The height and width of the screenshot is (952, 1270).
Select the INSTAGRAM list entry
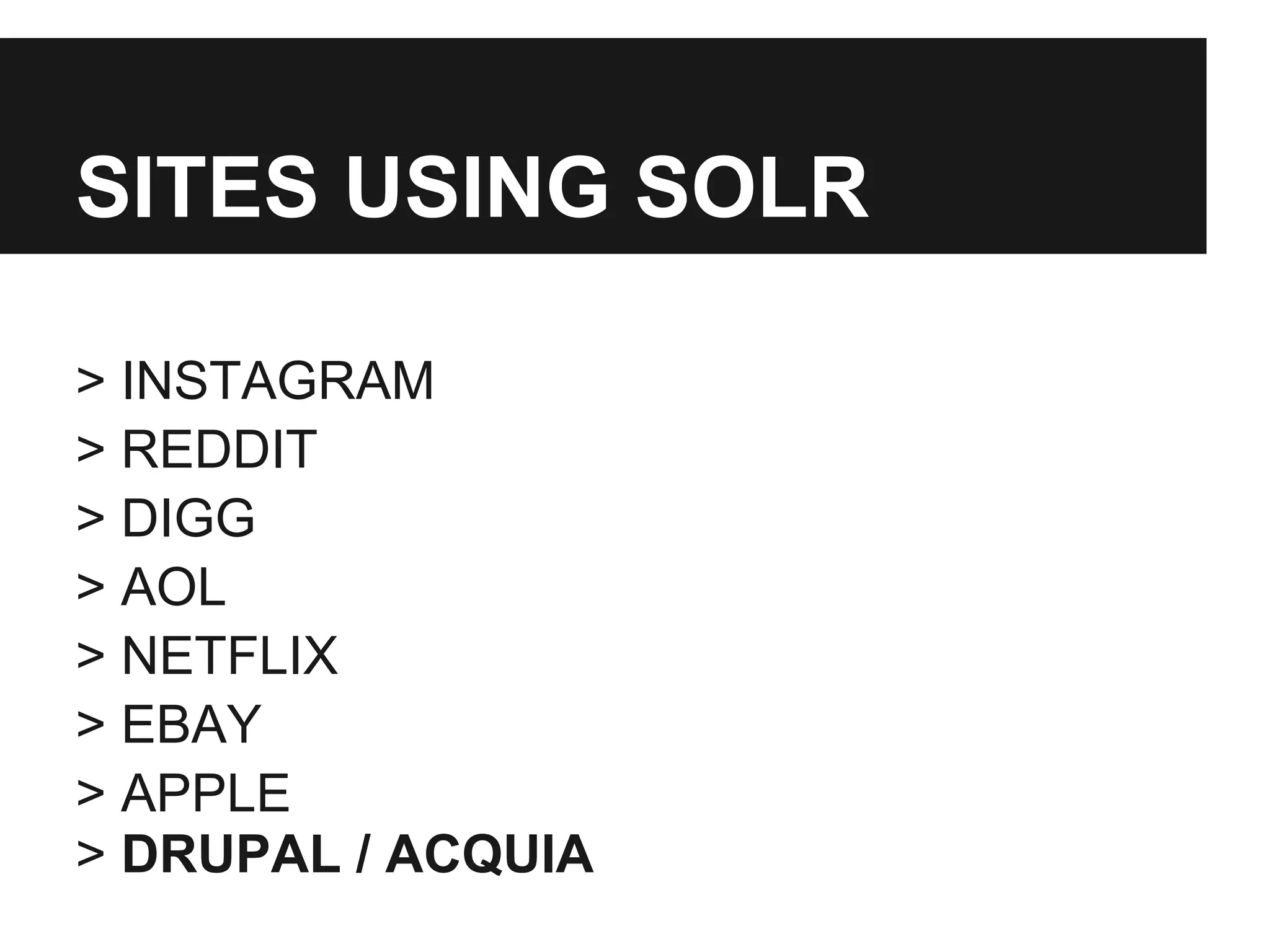point(278,381)
